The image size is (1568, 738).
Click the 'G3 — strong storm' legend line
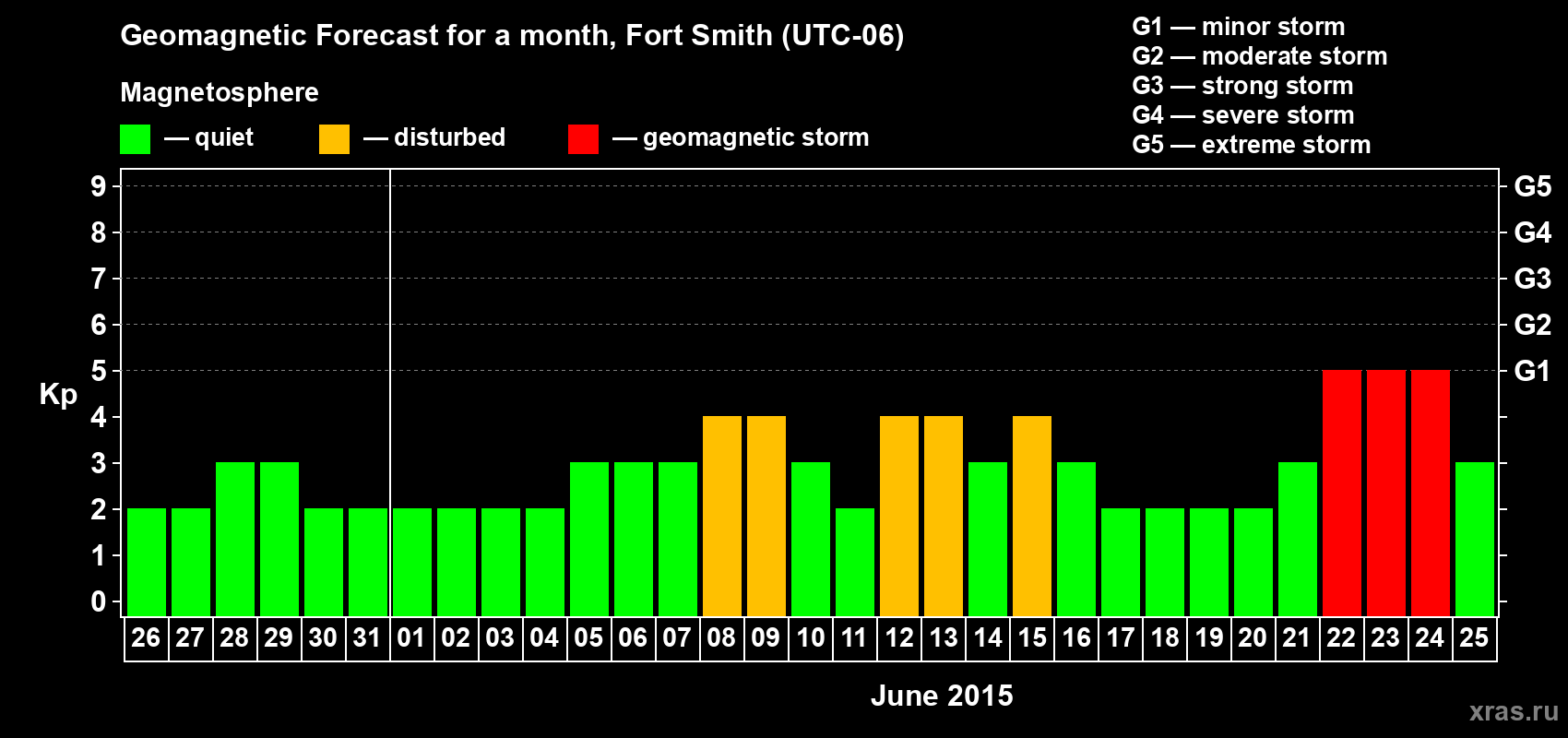pyautogui.click(x=1242, y=86)
